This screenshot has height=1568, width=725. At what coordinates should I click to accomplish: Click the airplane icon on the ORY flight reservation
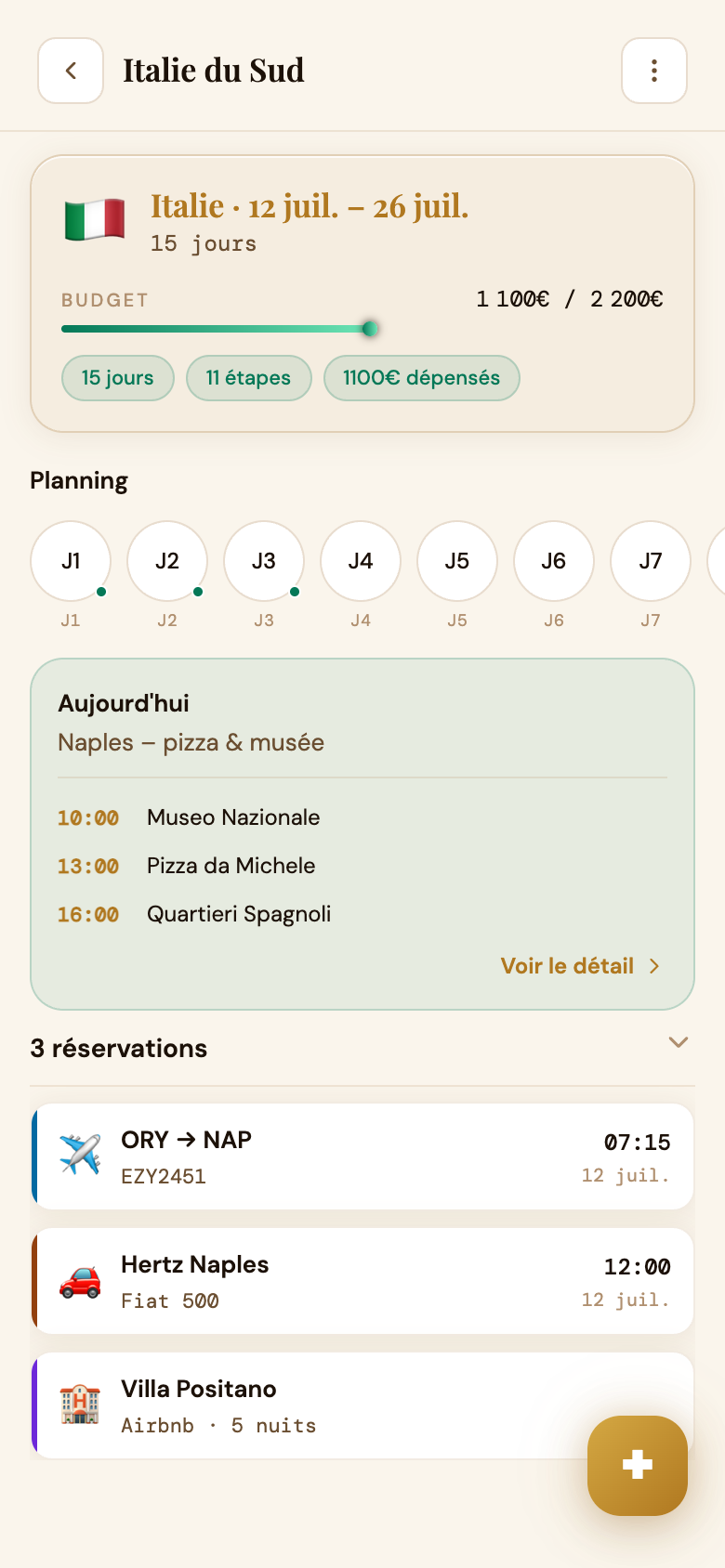point(80,1156)
